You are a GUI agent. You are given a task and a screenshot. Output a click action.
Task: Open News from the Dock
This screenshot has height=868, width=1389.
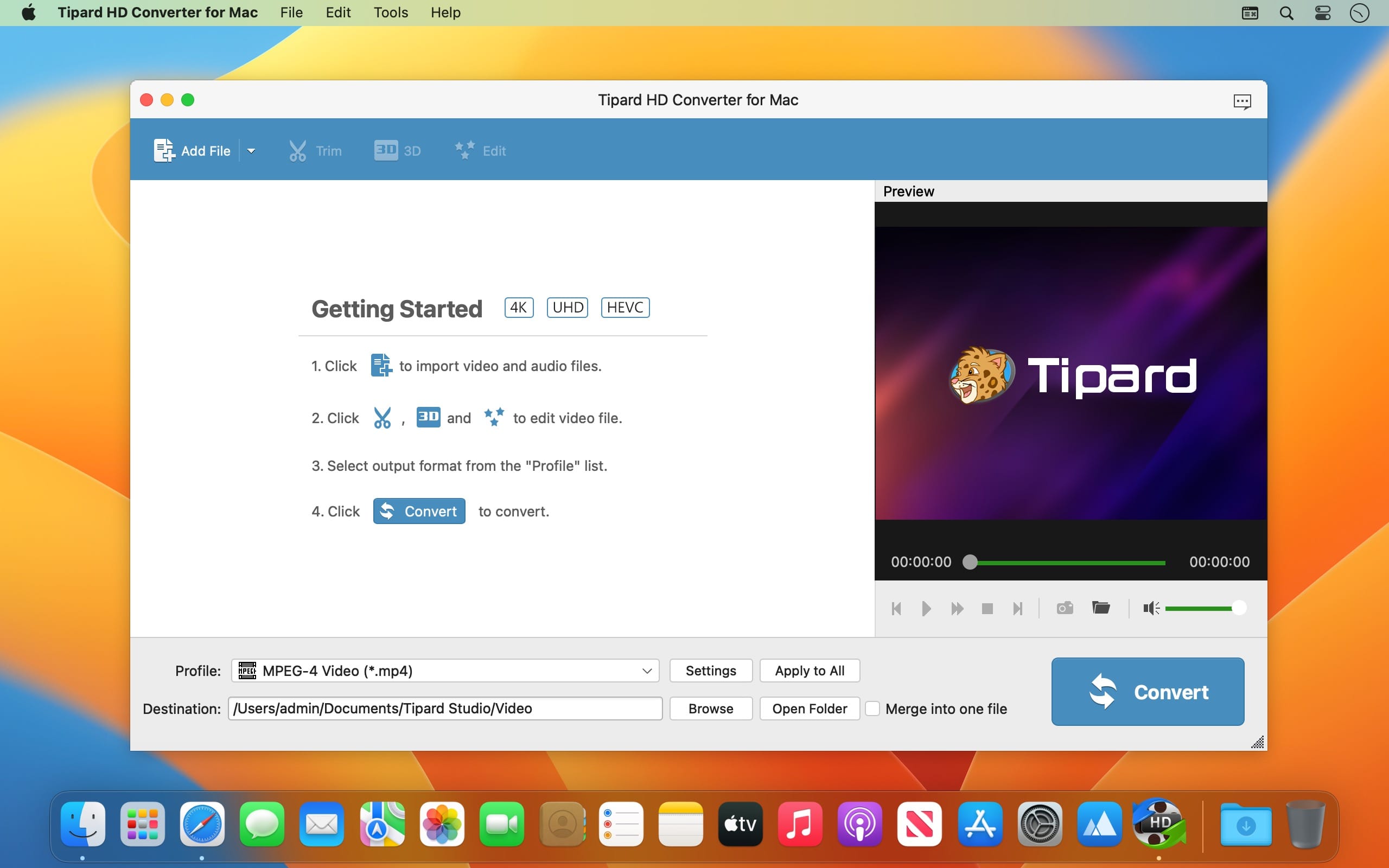[x=919, y=824]
